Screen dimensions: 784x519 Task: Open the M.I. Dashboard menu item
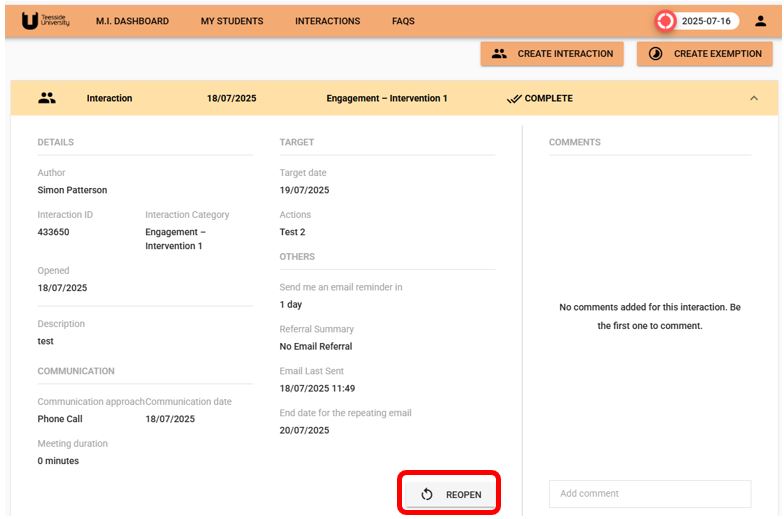pos(132,21)
